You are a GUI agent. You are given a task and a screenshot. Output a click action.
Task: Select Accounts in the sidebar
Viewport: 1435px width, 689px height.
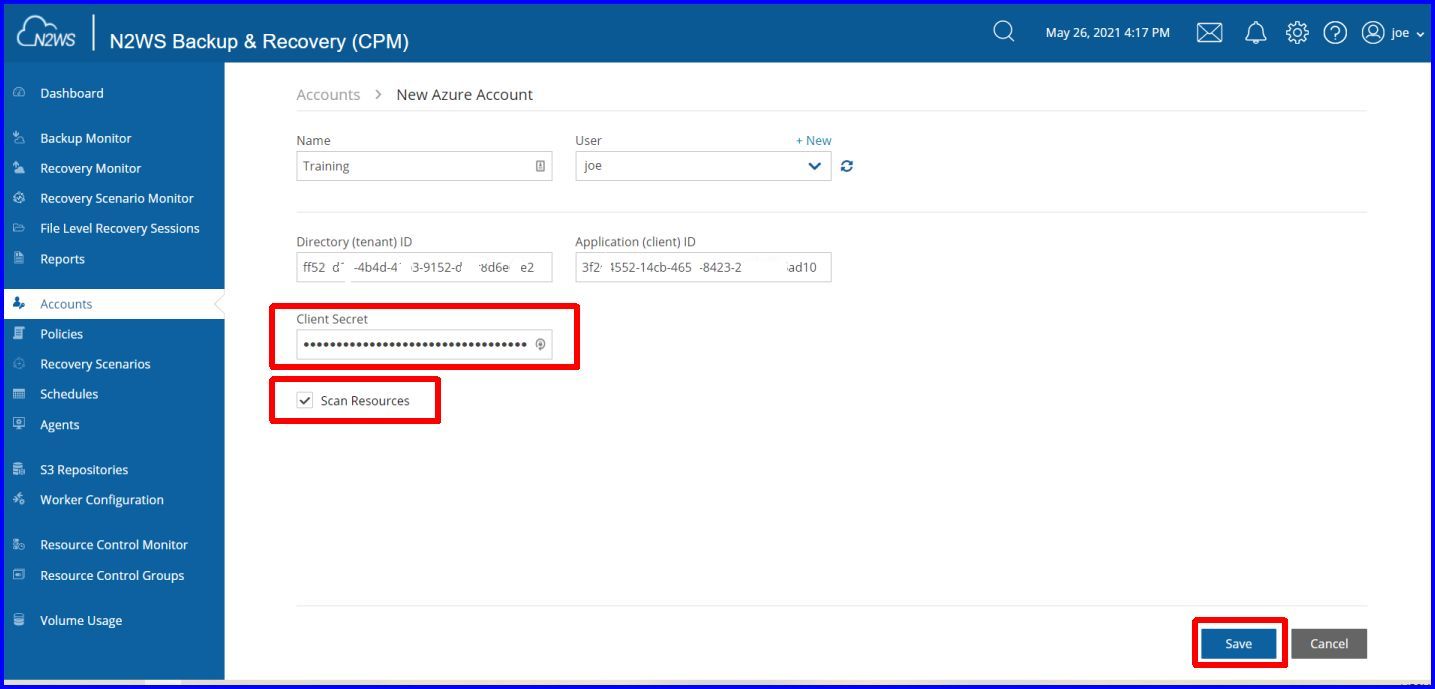(66, 304)
